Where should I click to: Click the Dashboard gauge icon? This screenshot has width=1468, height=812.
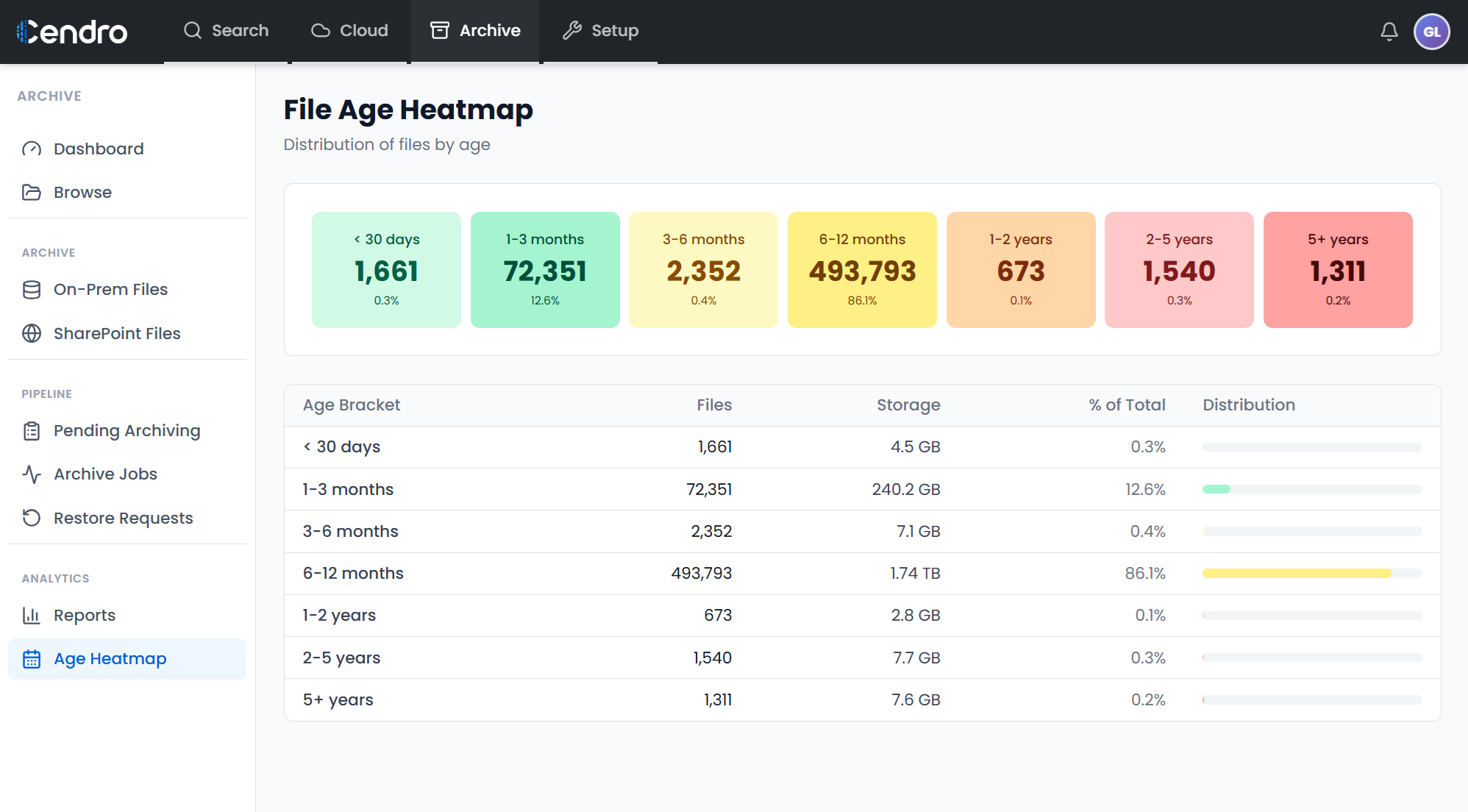coord(32,149)
